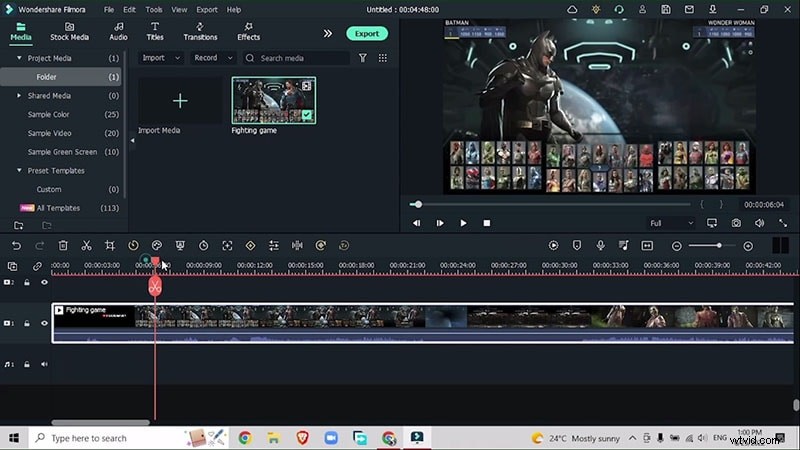Screen dimensions: 800x450
Task: Open the View menu
Action: pyautogui.click(x=179, y=10)
